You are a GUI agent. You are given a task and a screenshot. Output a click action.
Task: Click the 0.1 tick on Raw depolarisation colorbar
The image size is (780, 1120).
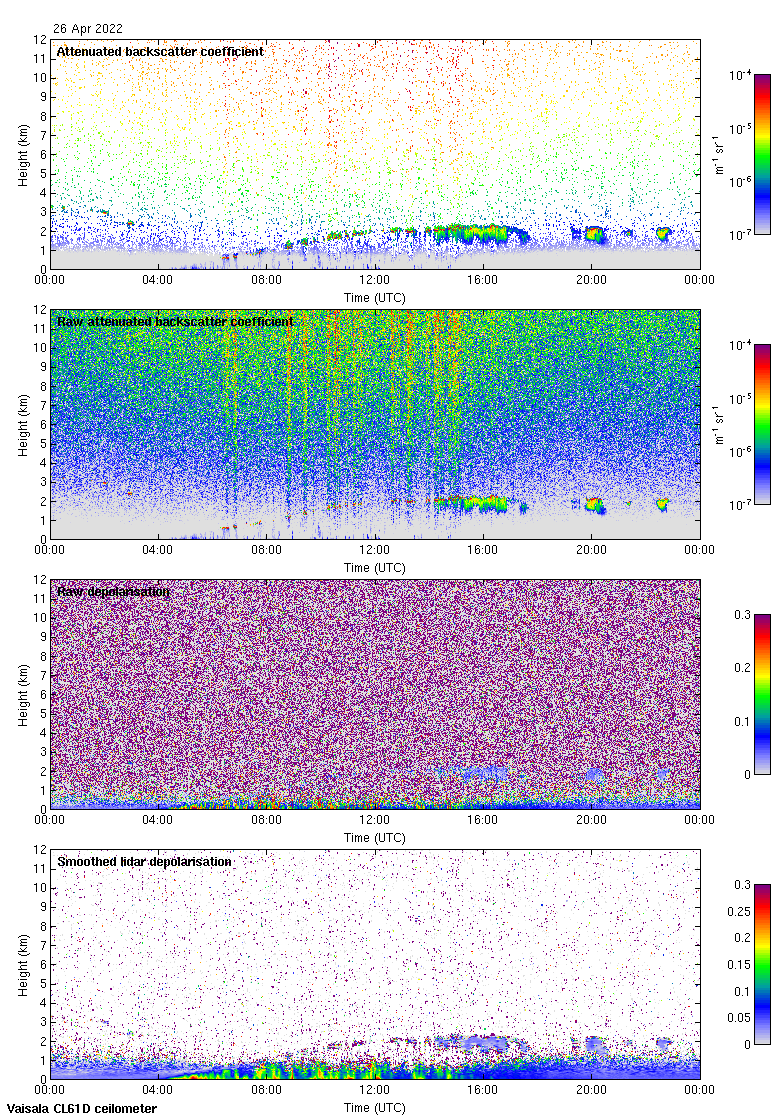click(x=743, y=721)
